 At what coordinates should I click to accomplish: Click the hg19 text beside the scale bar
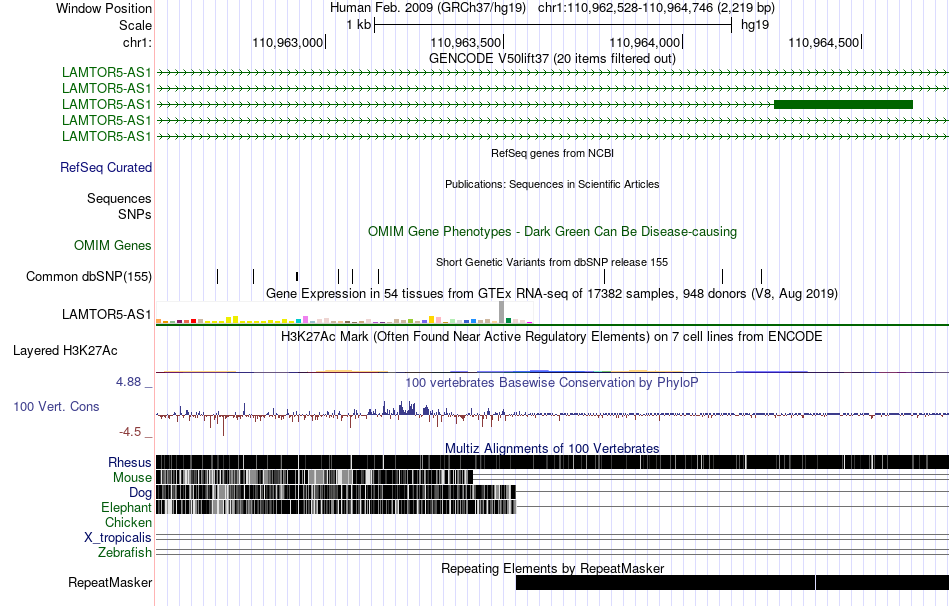pos(755,25)
